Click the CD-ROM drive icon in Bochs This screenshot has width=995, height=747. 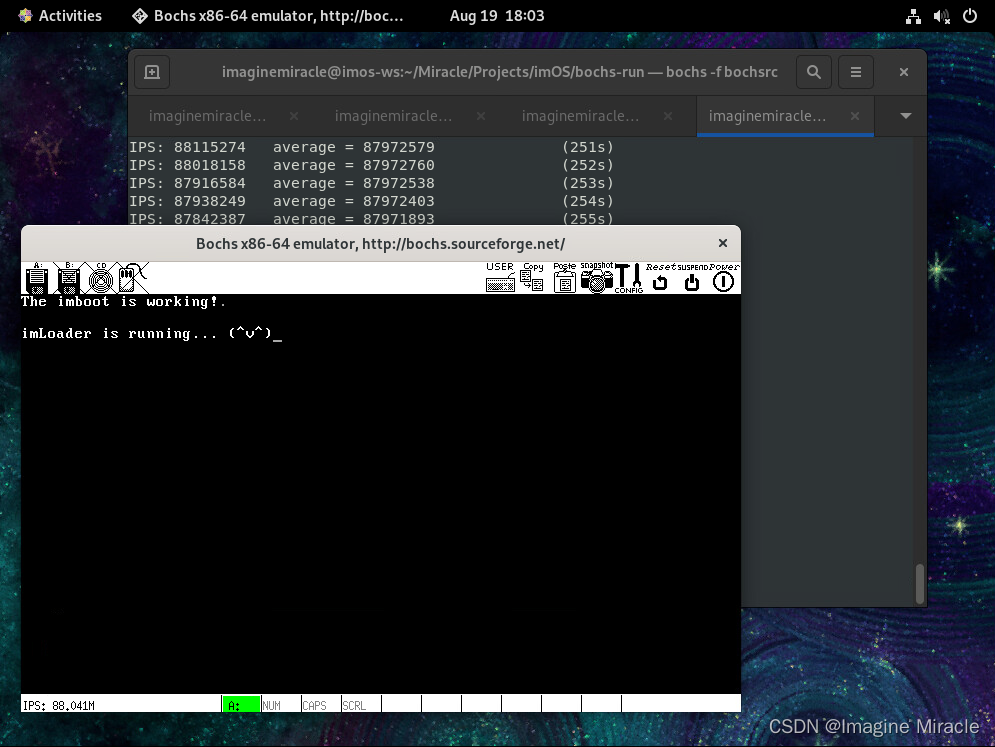click(101, 278)
